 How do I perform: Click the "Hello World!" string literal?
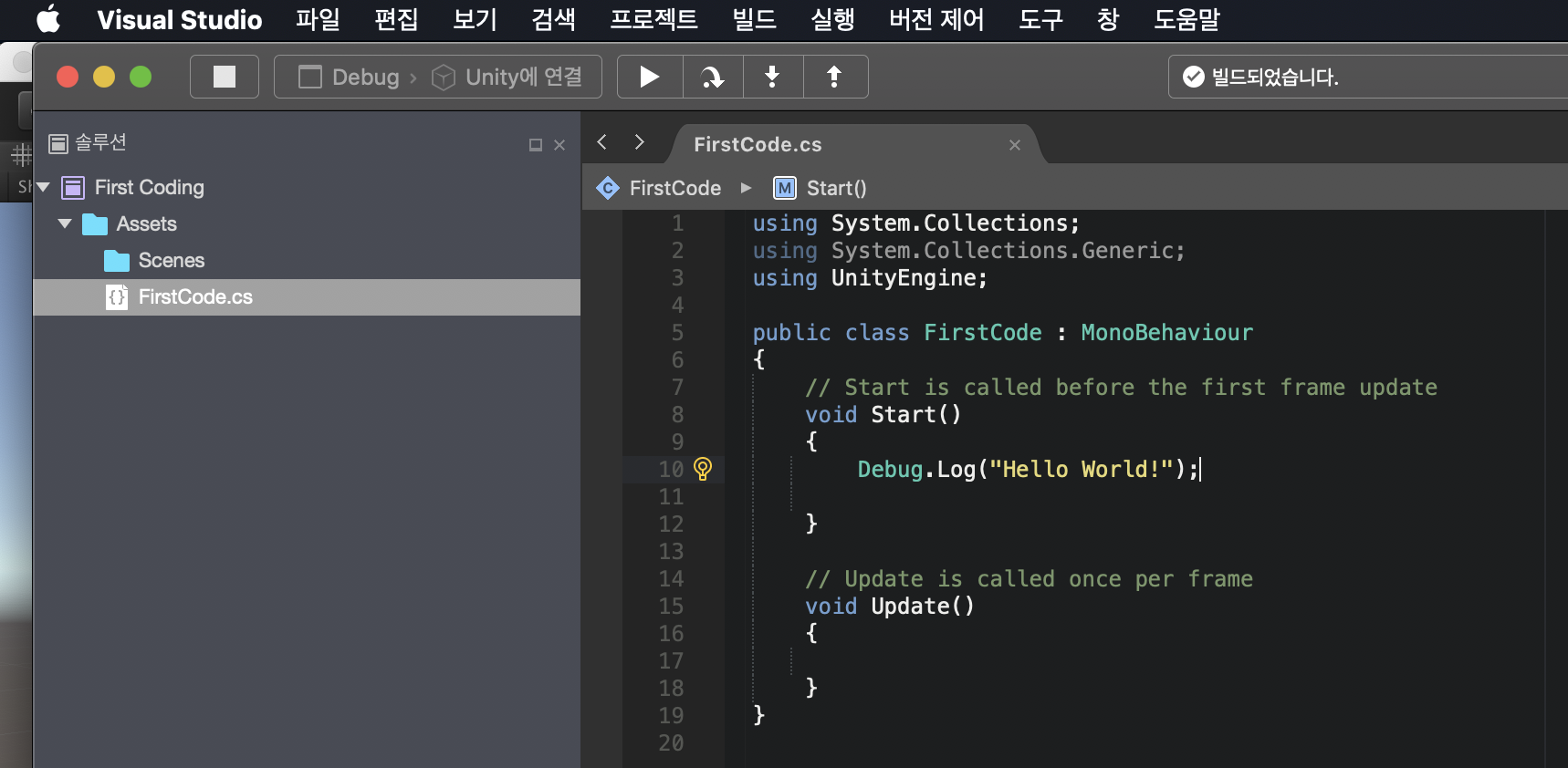click(1081, 469)
